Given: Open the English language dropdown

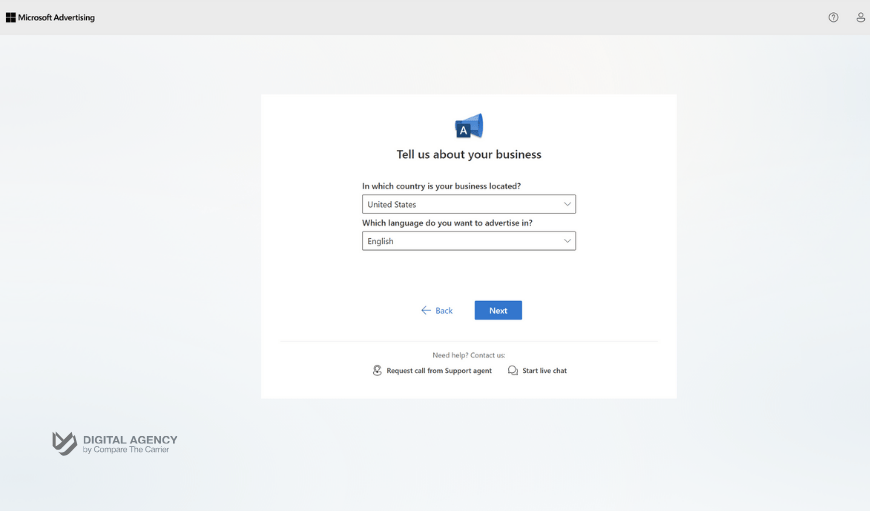Looking at the screenshot, I should pos(469,241).
